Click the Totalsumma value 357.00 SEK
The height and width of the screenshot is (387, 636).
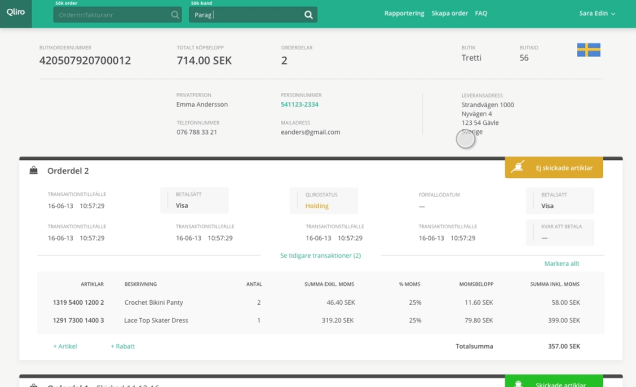pyautogui.click(x=564, y=346)
